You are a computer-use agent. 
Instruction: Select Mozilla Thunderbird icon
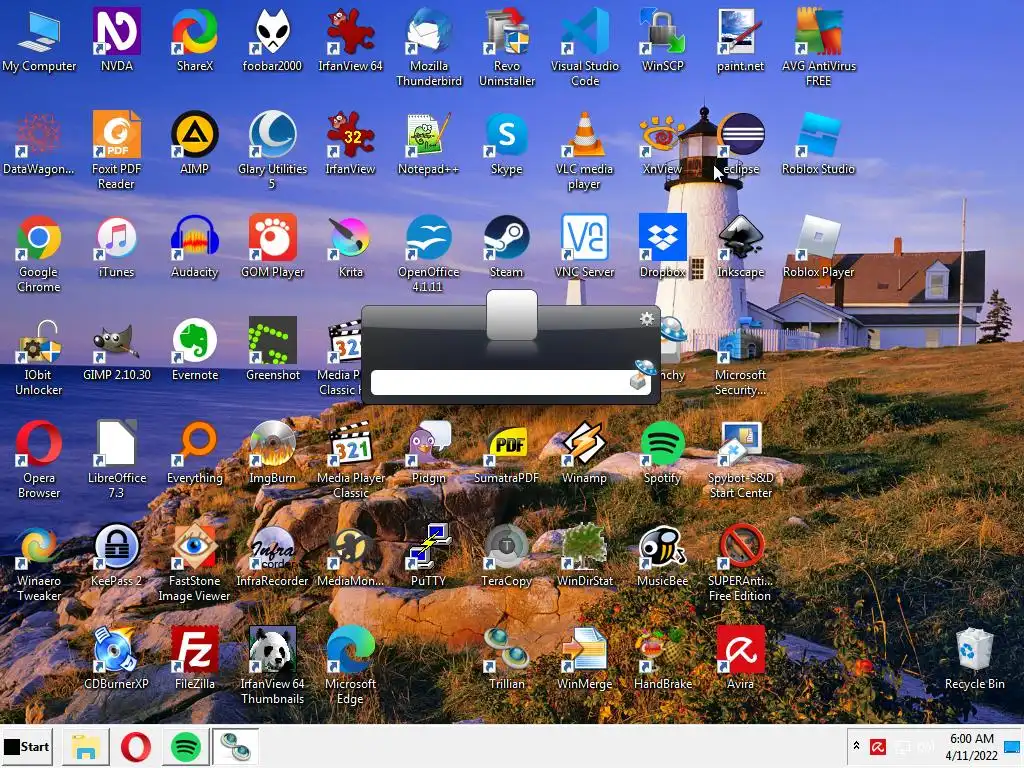point(428,47)
